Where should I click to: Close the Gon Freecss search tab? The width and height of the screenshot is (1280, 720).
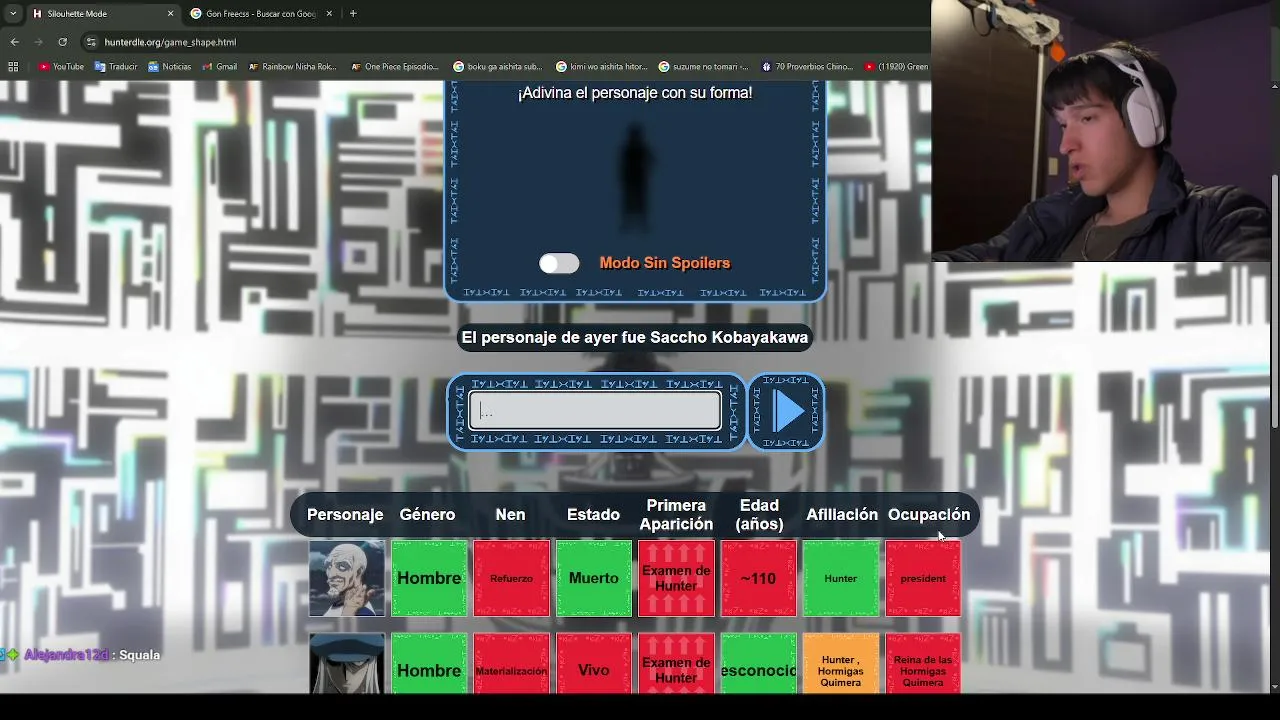(x=328, y=14)
